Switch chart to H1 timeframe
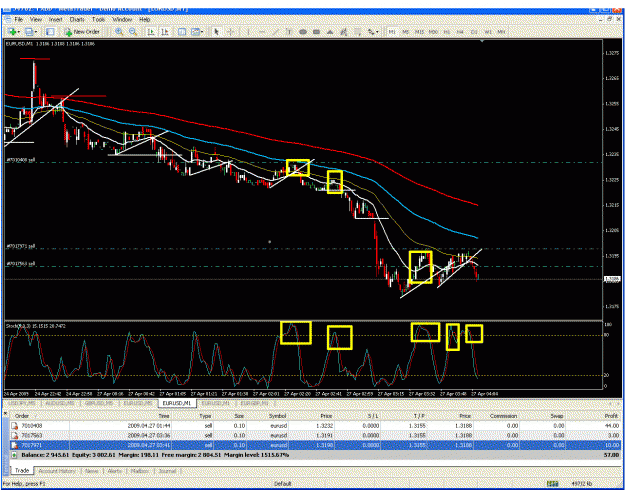Image resolution: width=625 pixels, height=490 pixels. [447, 31]
